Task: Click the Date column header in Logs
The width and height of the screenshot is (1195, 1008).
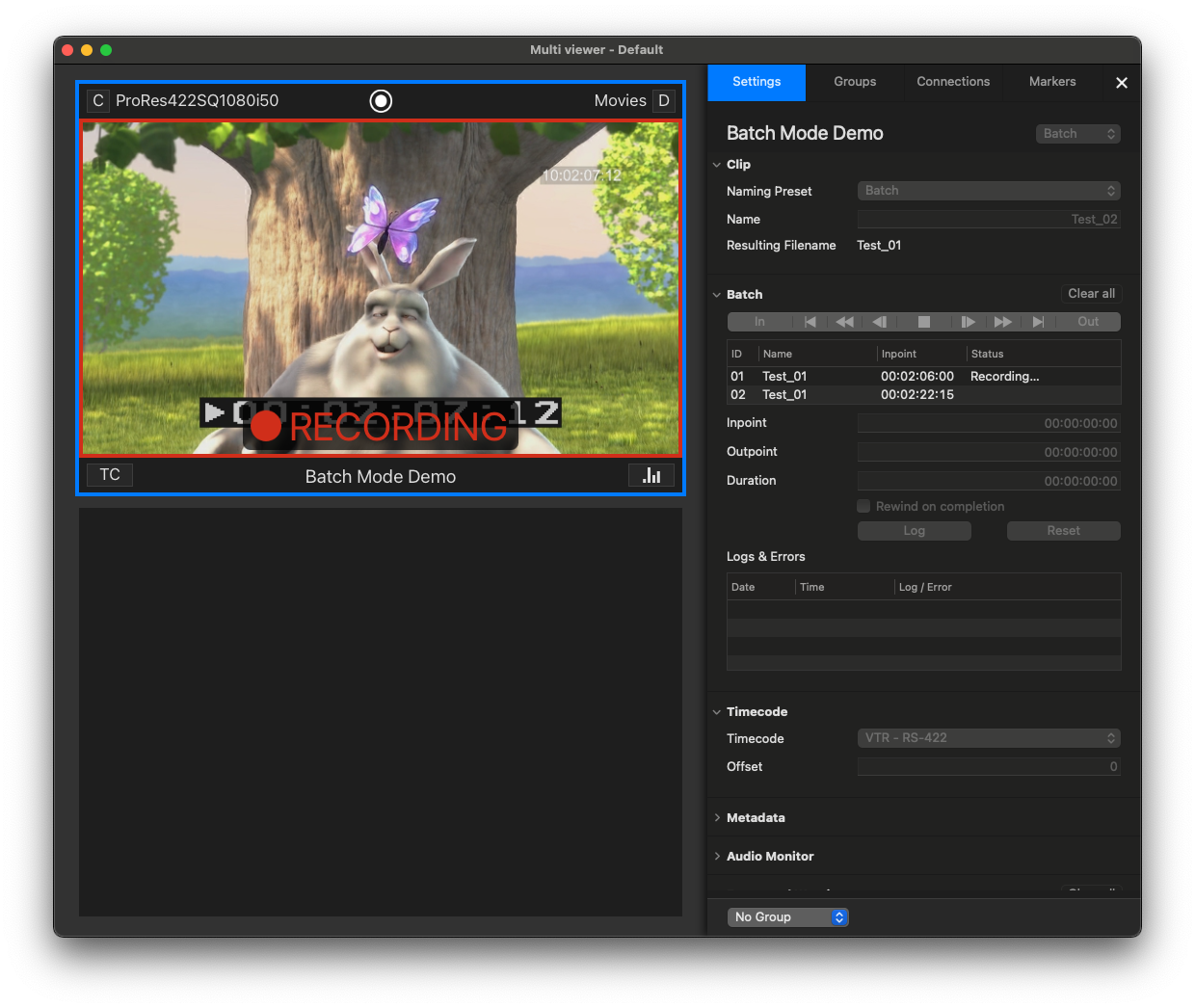Action: pos(760,587)
